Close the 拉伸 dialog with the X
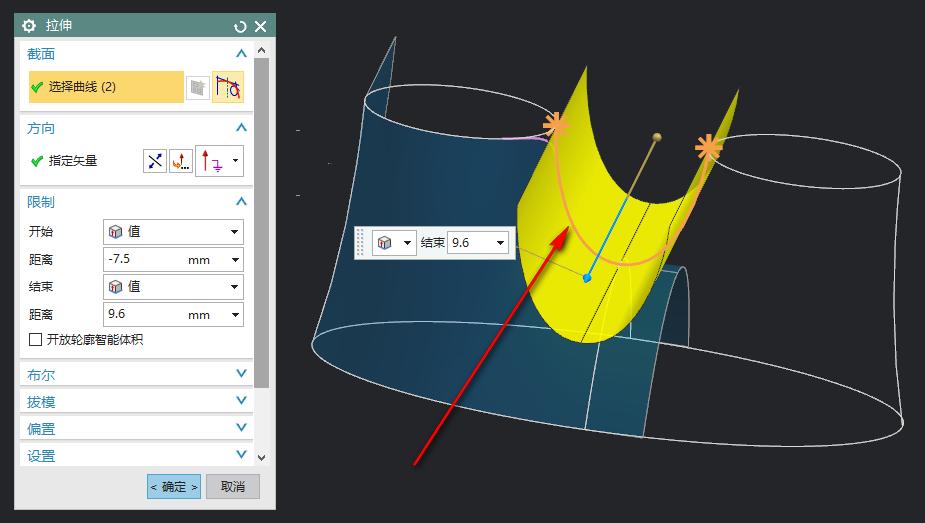Screen dimensions: 925x523 tap(260, 27)
